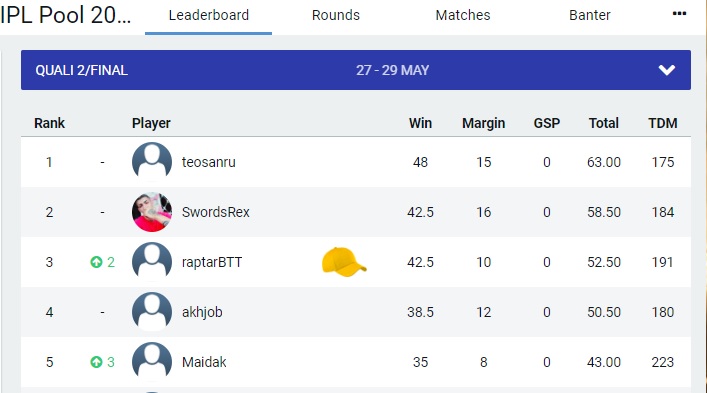707x393 pixels.
Task: Click teosanru's default avatar icon
Action: tap(152, 162)
